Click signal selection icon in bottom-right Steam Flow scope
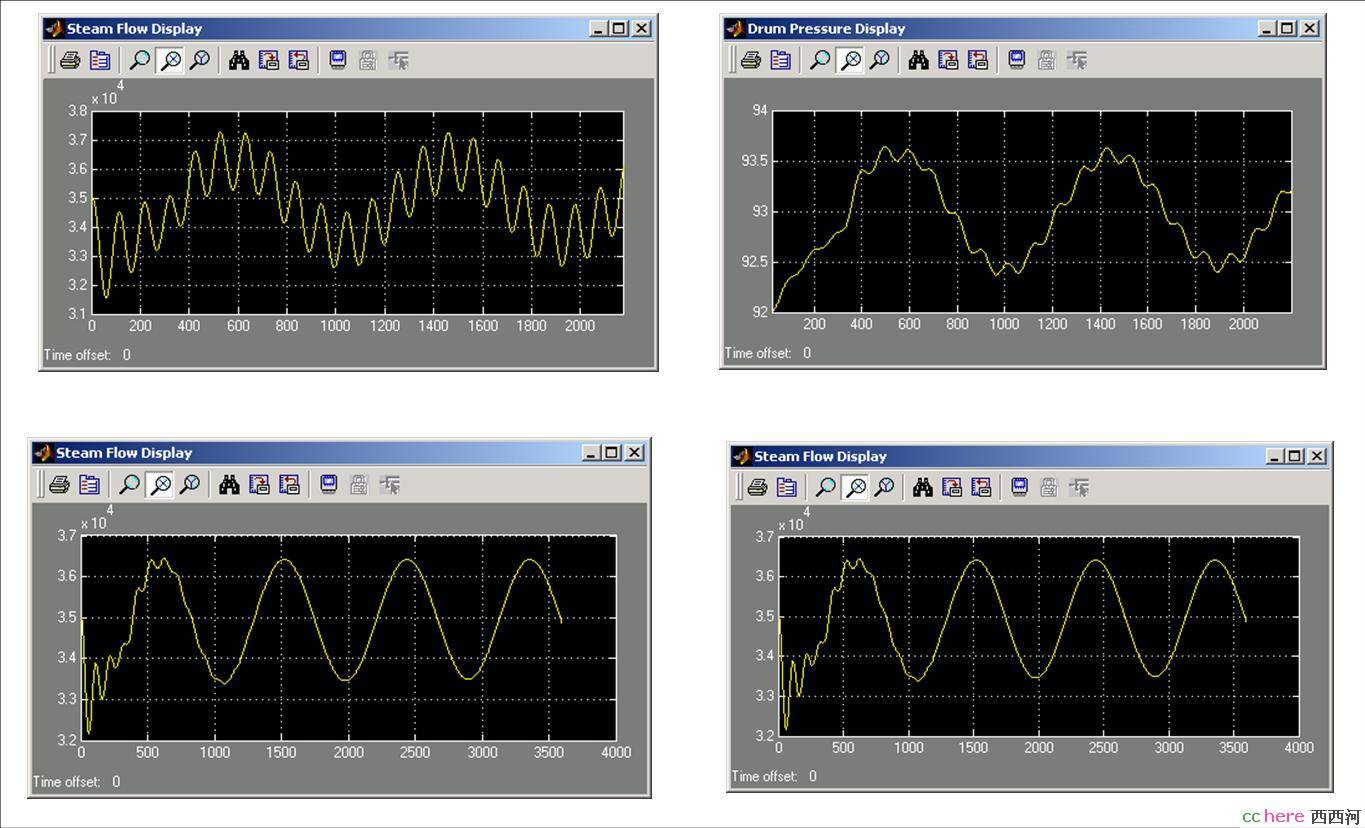Image resolution: width=1365 pixels, height=828 pixels. click(x=1080, y=487)
